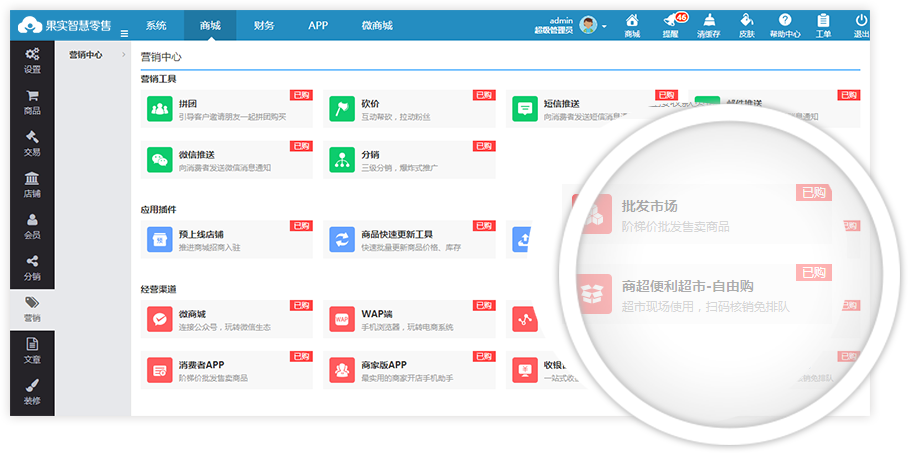Click text 互动帮砍，拉动粉丝
The width and height of the screenshot is (908, 453).
click(x=396, y=117)
